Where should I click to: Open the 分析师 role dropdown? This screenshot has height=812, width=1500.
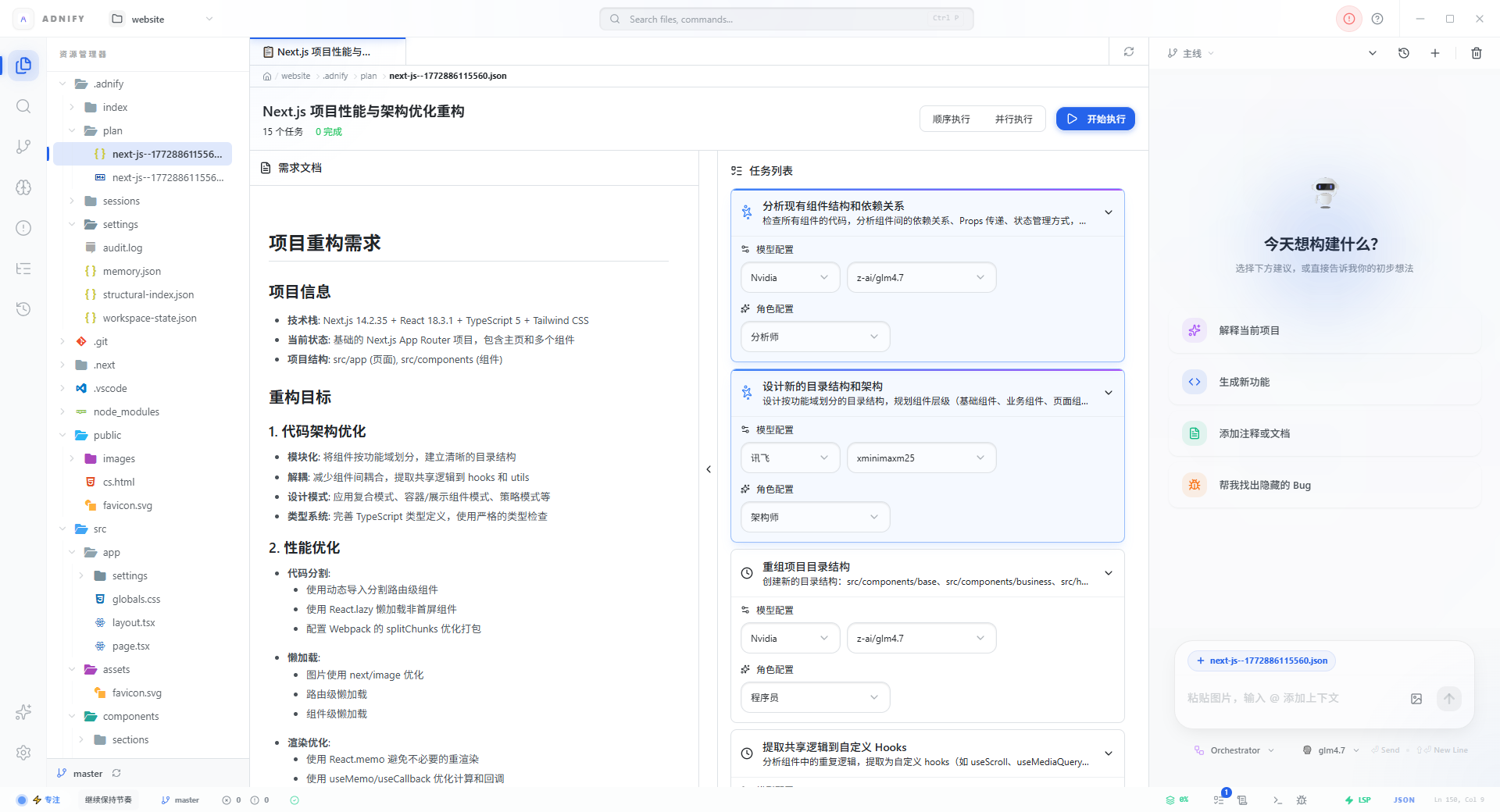point(815,337)
